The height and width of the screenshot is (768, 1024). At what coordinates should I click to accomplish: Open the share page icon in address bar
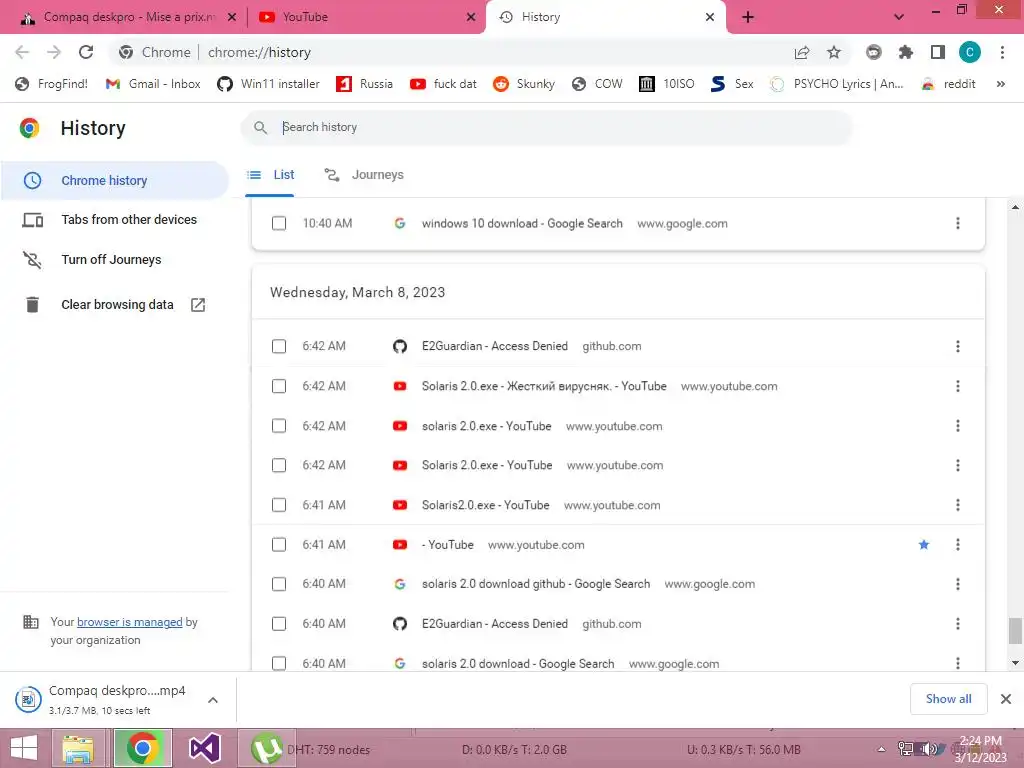click(x=802, y=52)
